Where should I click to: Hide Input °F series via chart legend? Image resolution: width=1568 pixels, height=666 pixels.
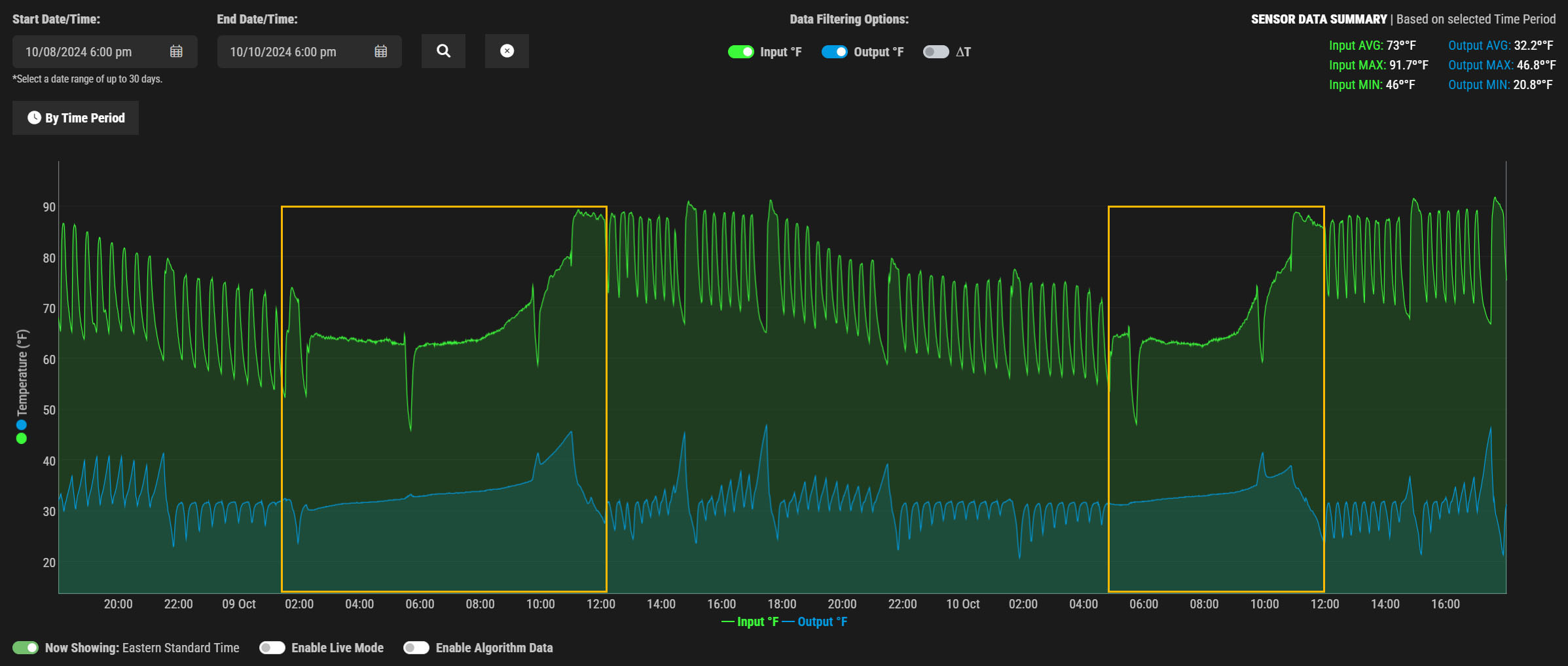point(750,621)
